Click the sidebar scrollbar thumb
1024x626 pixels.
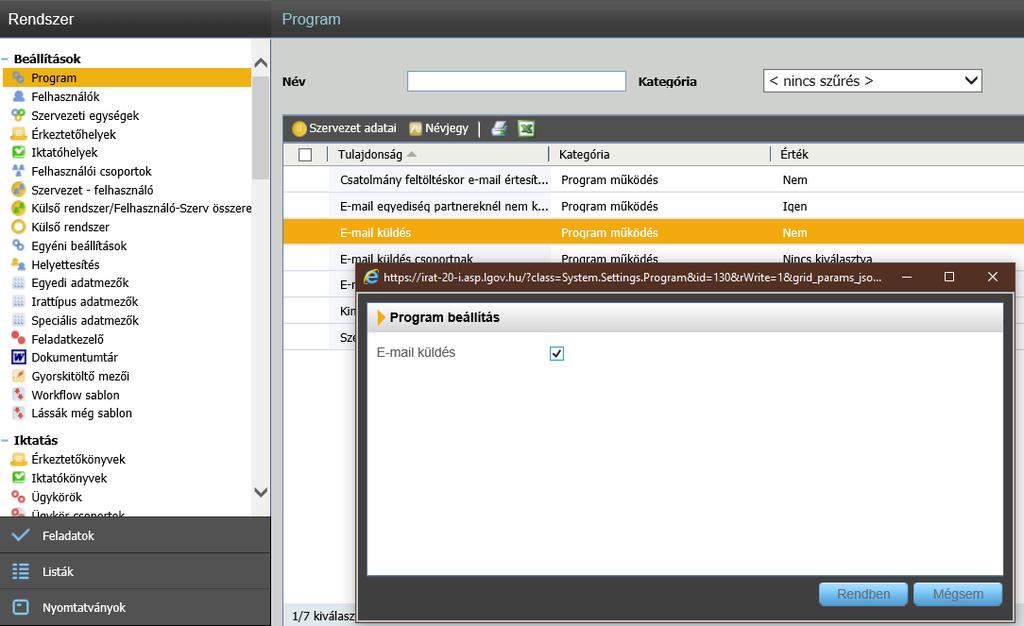pos(261,127)
